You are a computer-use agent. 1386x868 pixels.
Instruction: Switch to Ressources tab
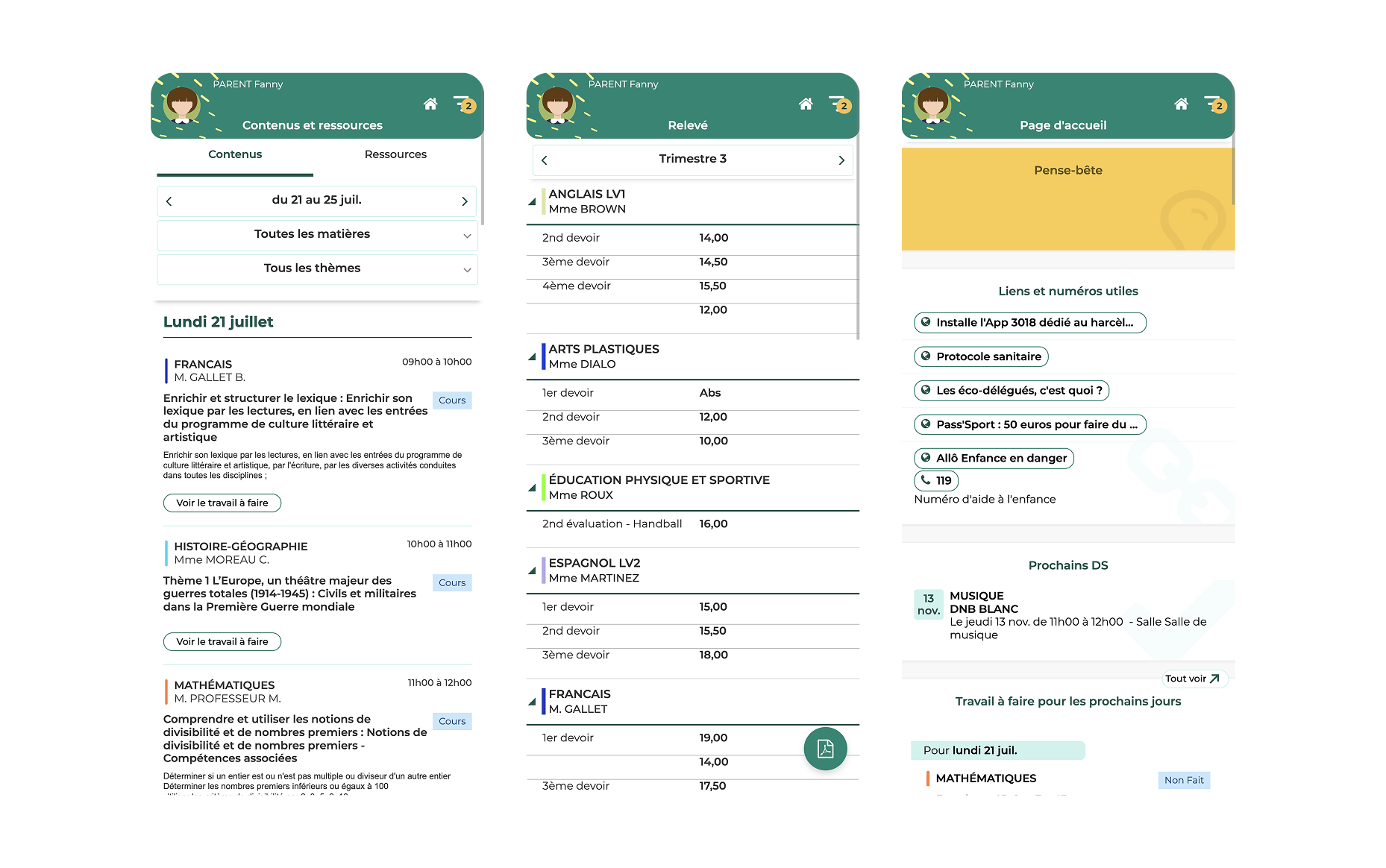(x=395, y=154)
